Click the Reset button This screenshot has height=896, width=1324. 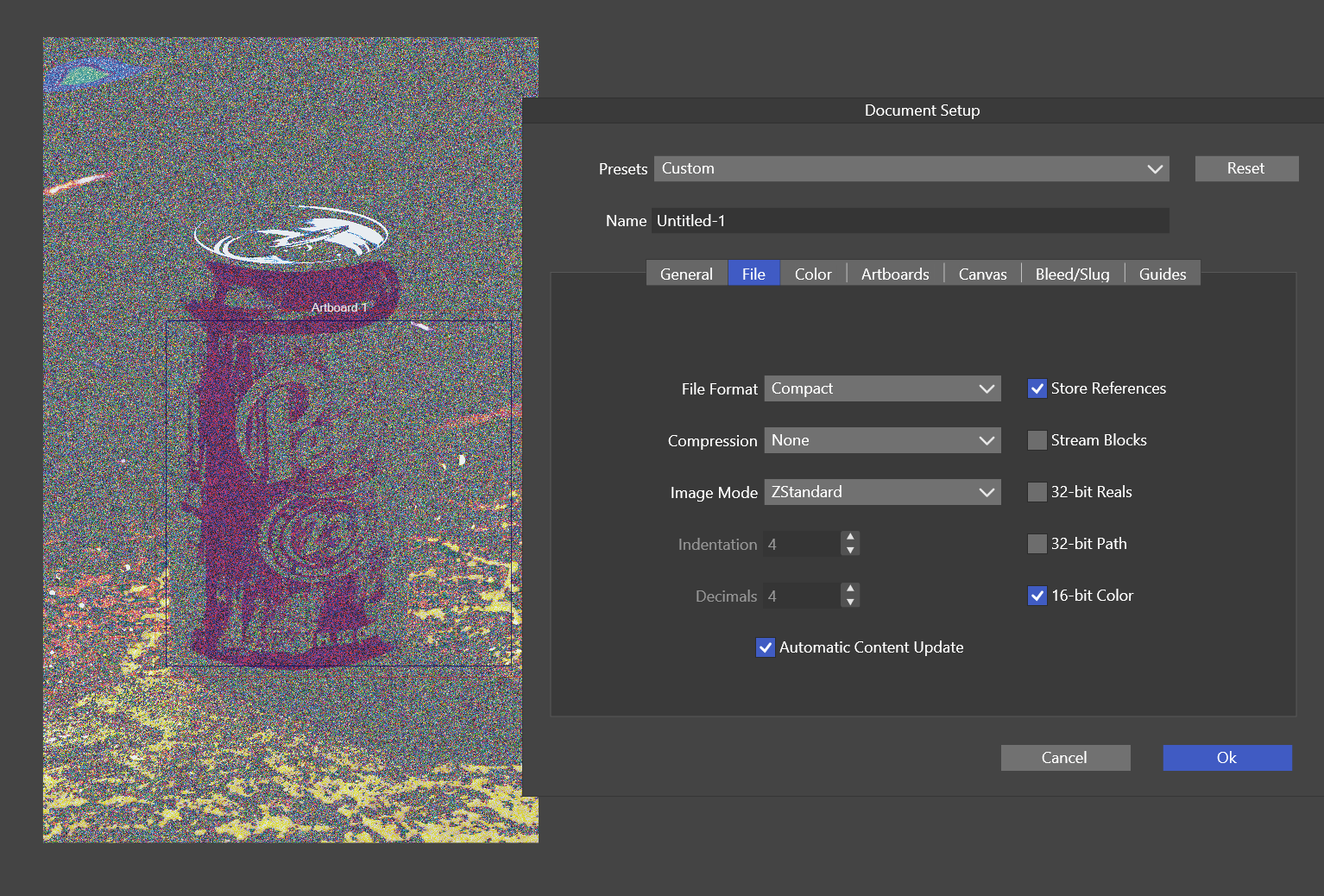tap(1245, 168)
